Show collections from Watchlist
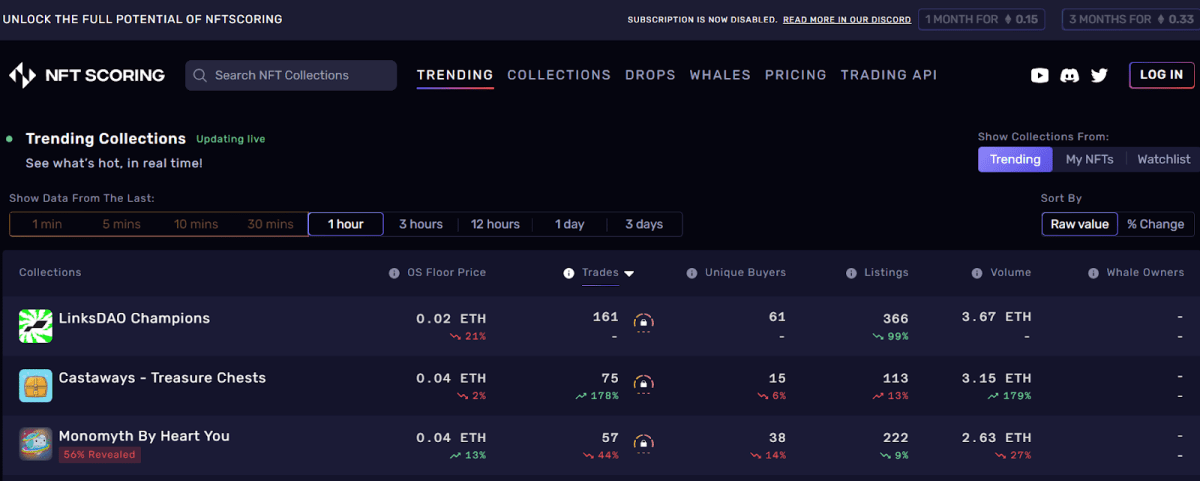This screenshot has width=1200, height=481. (1164, 159)
